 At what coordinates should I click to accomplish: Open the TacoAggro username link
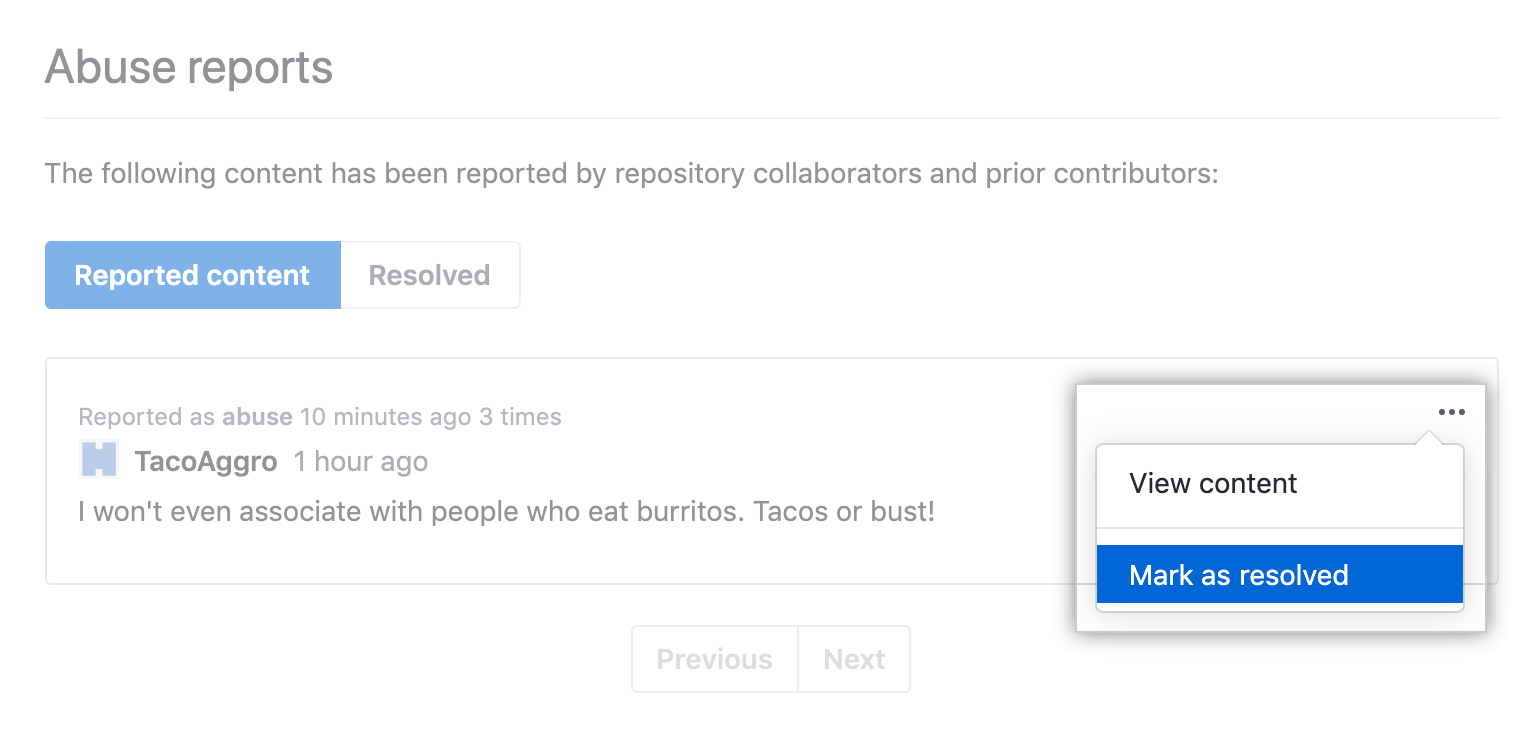[x=206, y=462]
